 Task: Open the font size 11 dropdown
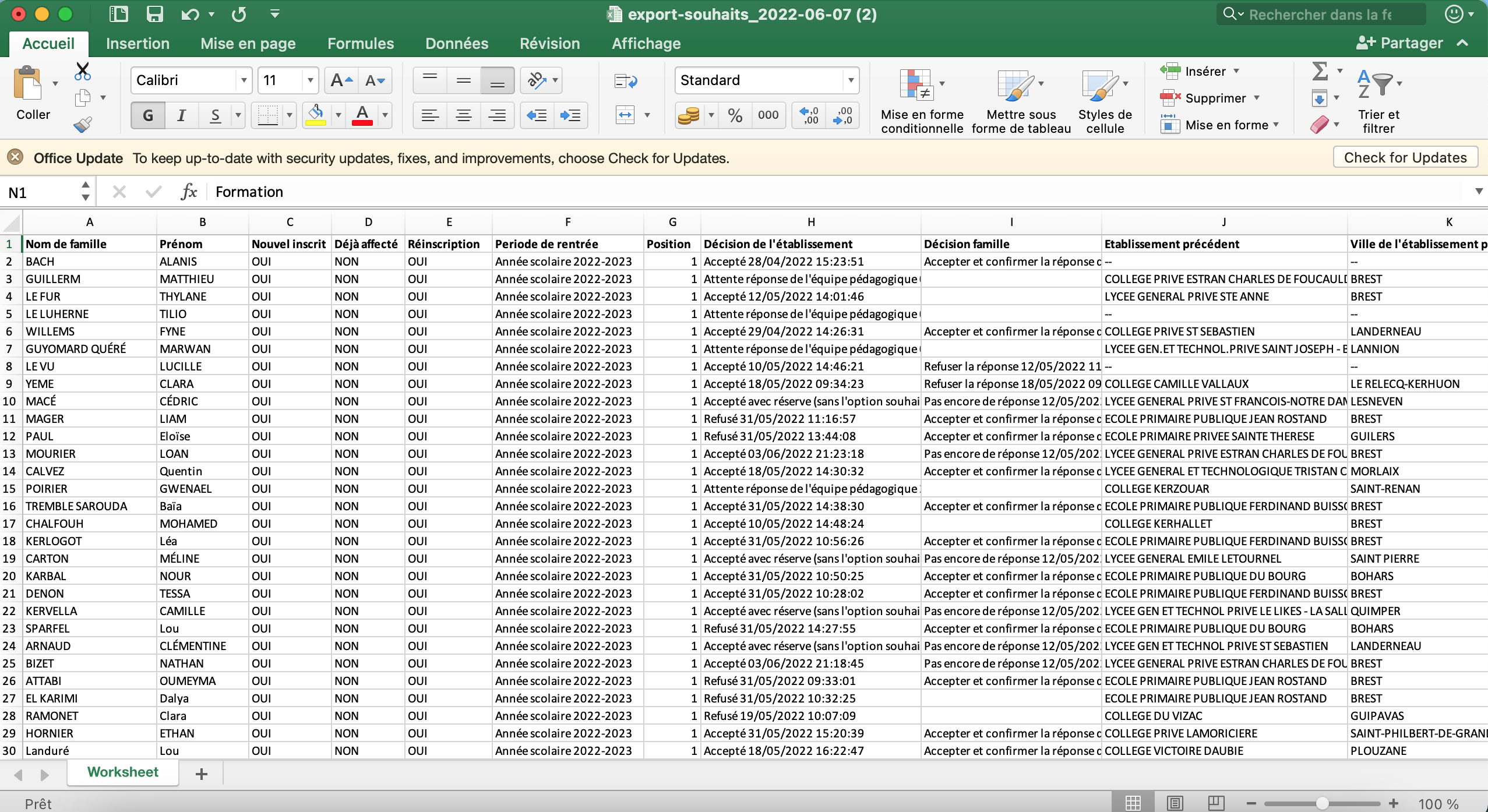[310, 80]
